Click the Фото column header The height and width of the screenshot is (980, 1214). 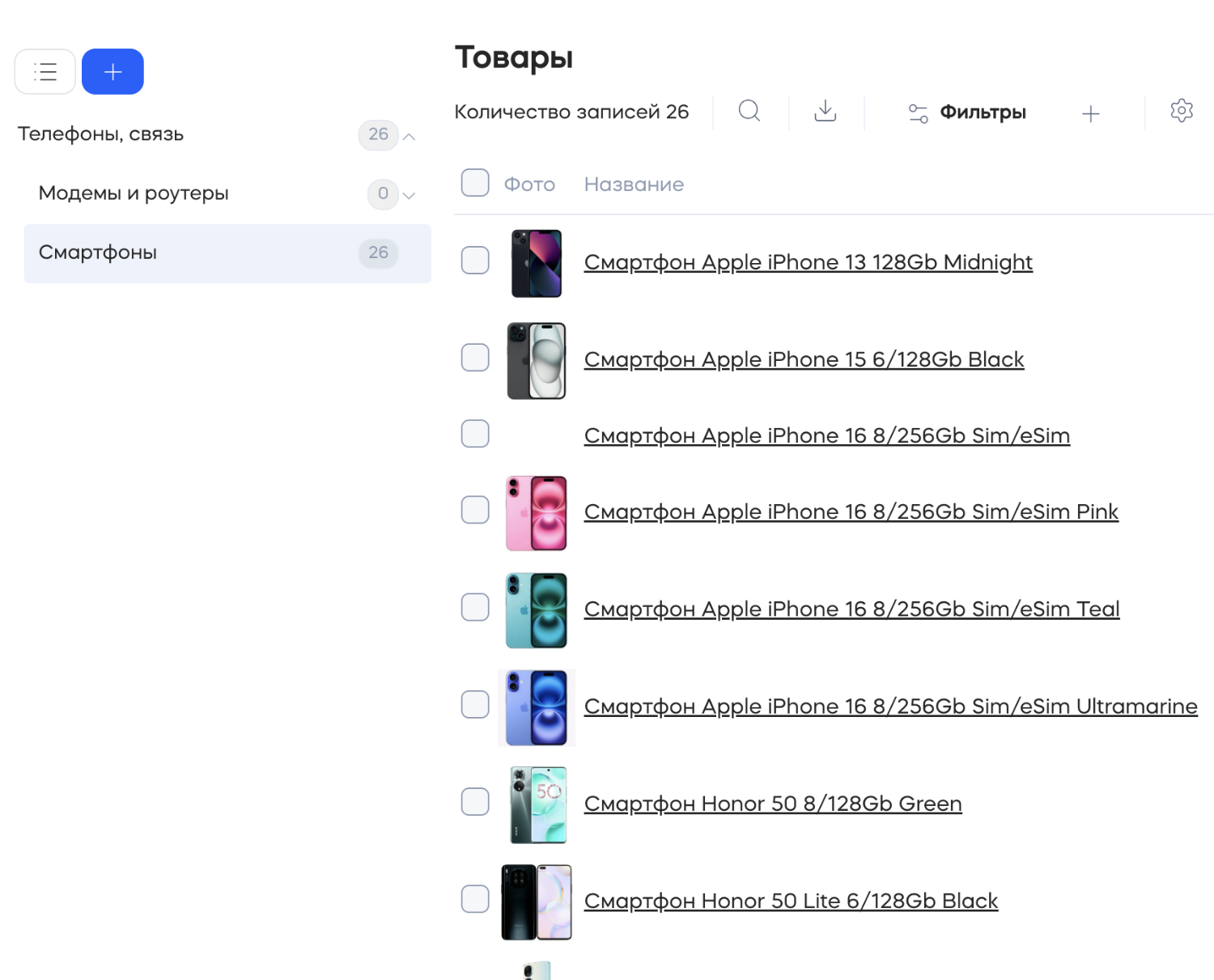click(x=529, y=185)
